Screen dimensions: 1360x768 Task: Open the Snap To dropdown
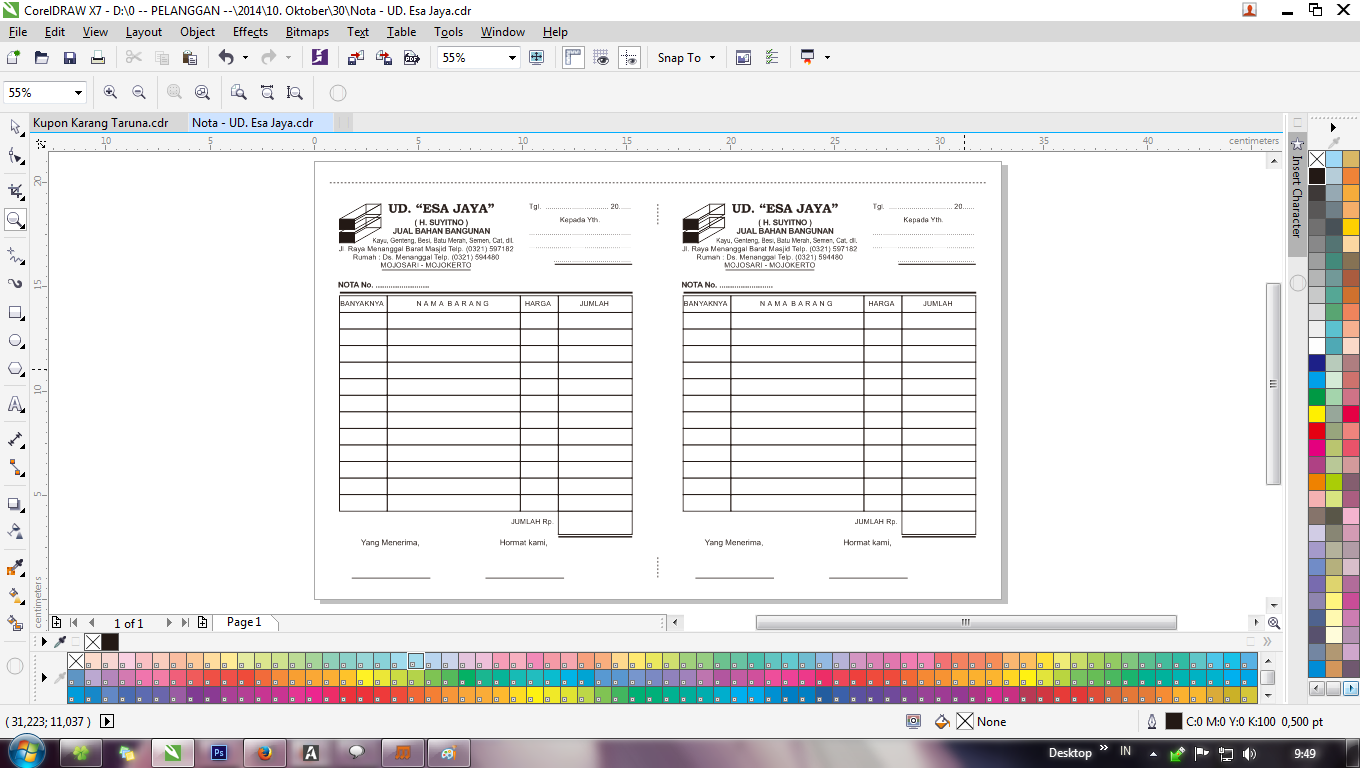tap(686, 58)
